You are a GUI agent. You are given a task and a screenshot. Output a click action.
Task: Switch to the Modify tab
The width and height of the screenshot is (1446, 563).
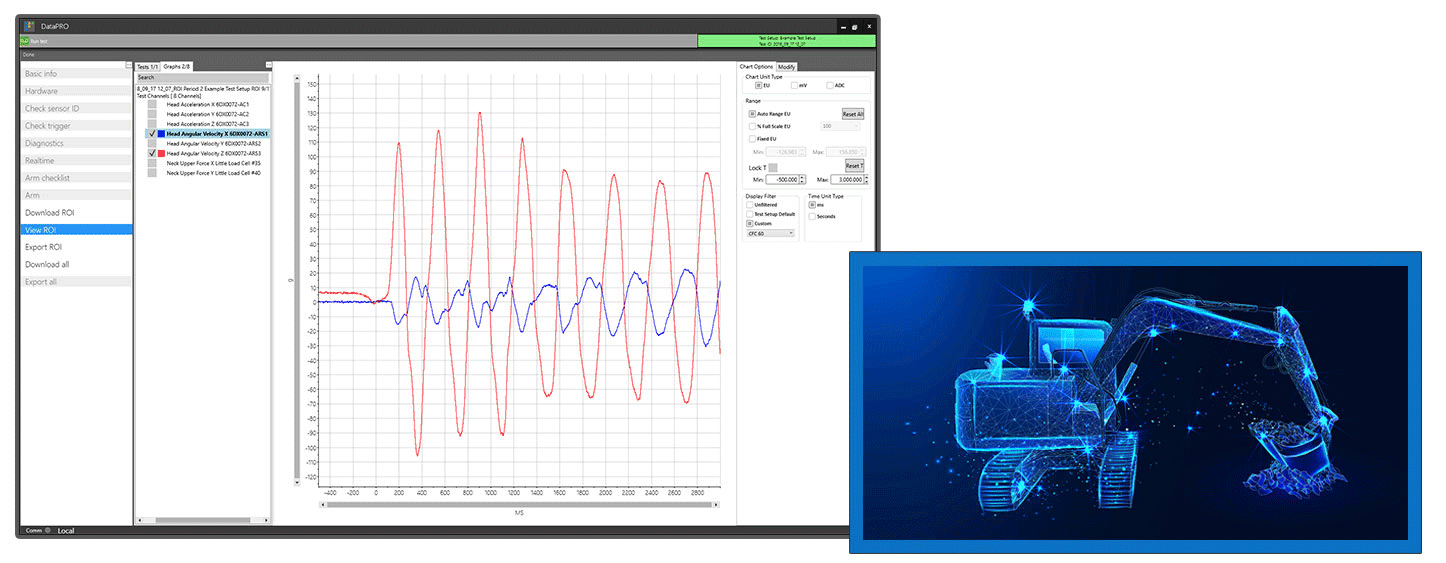(x=787, y=67)
